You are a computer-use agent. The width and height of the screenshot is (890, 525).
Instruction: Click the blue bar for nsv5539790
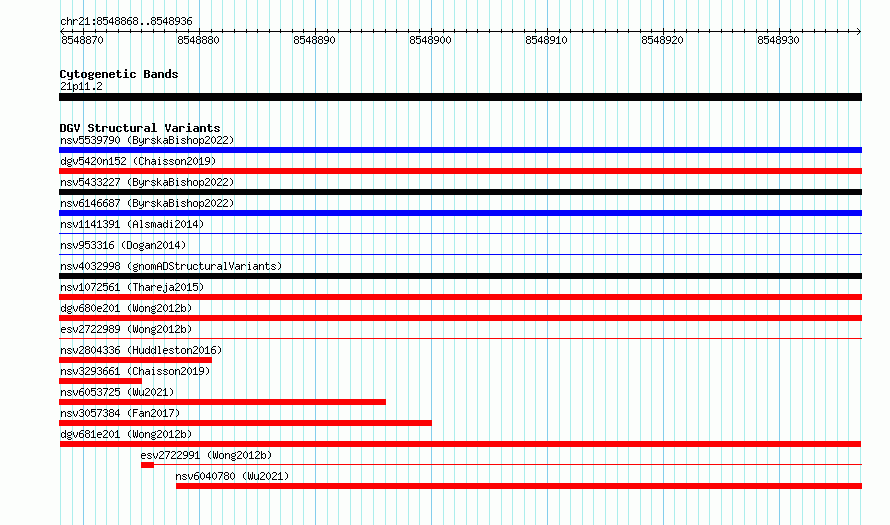460,150
